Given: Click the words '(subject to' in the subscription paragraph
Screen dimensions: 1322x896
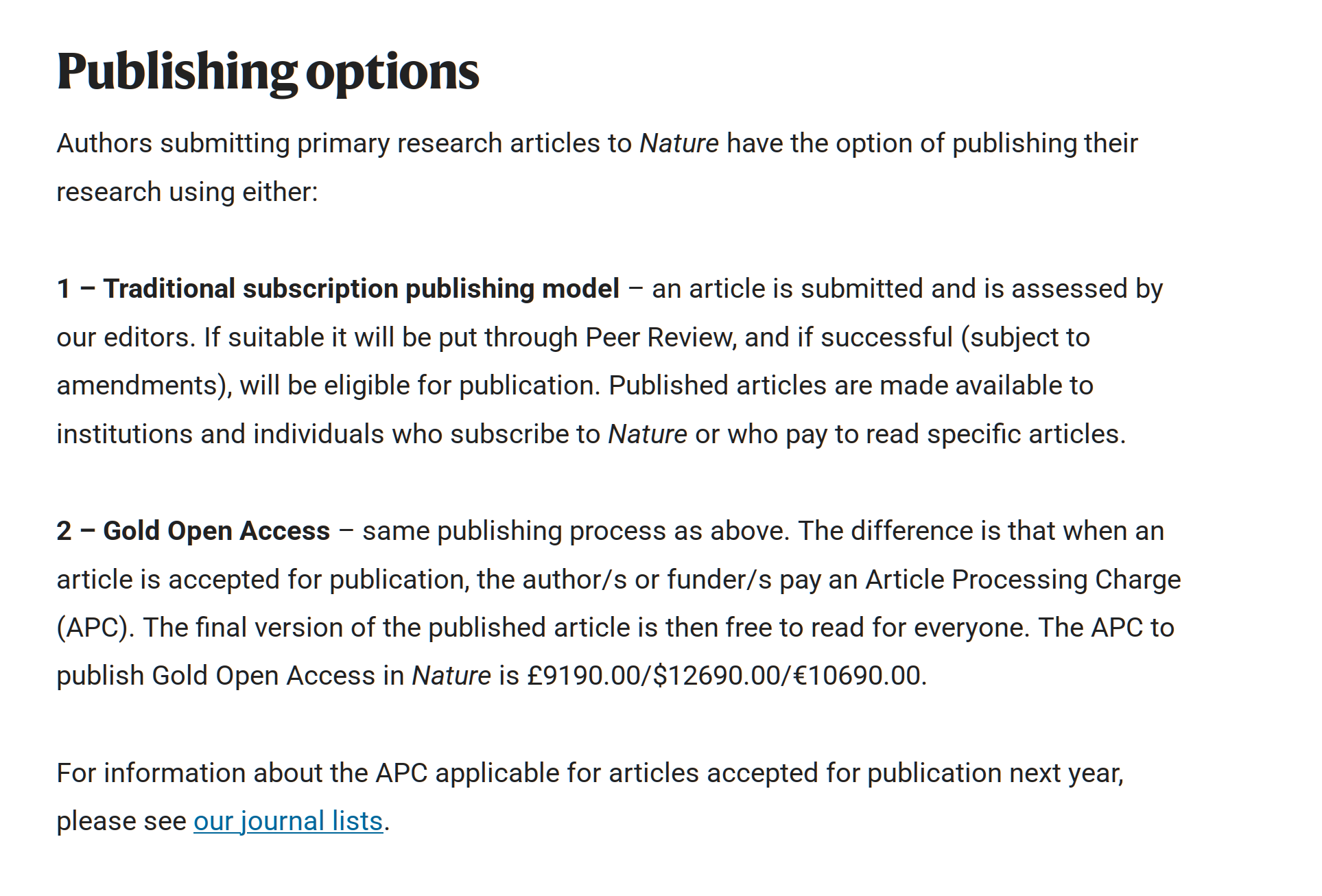Looking at the screenshot, I should point(1025,338).
